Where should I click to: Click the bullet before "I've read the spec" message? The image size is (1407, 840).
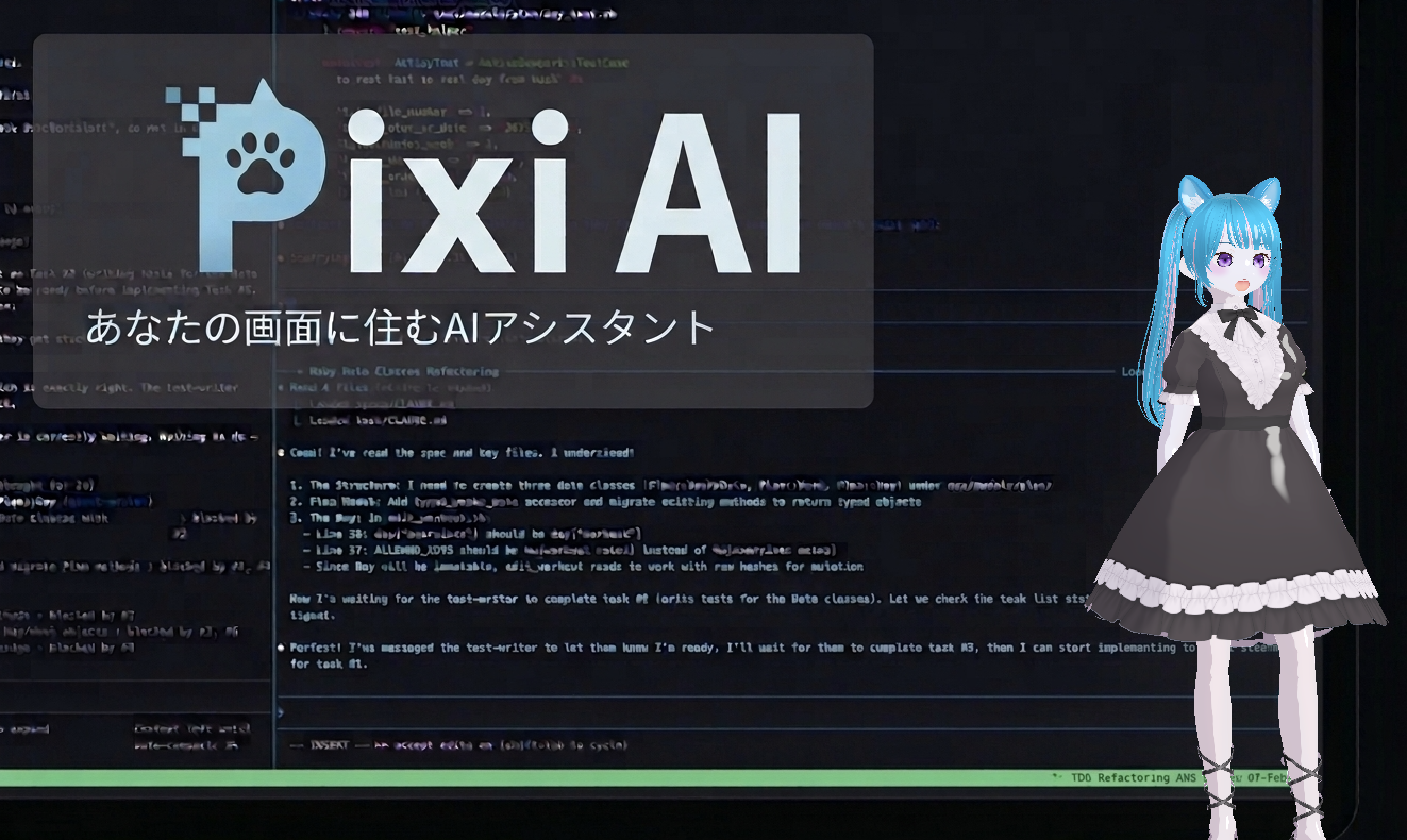pos(281,453)
